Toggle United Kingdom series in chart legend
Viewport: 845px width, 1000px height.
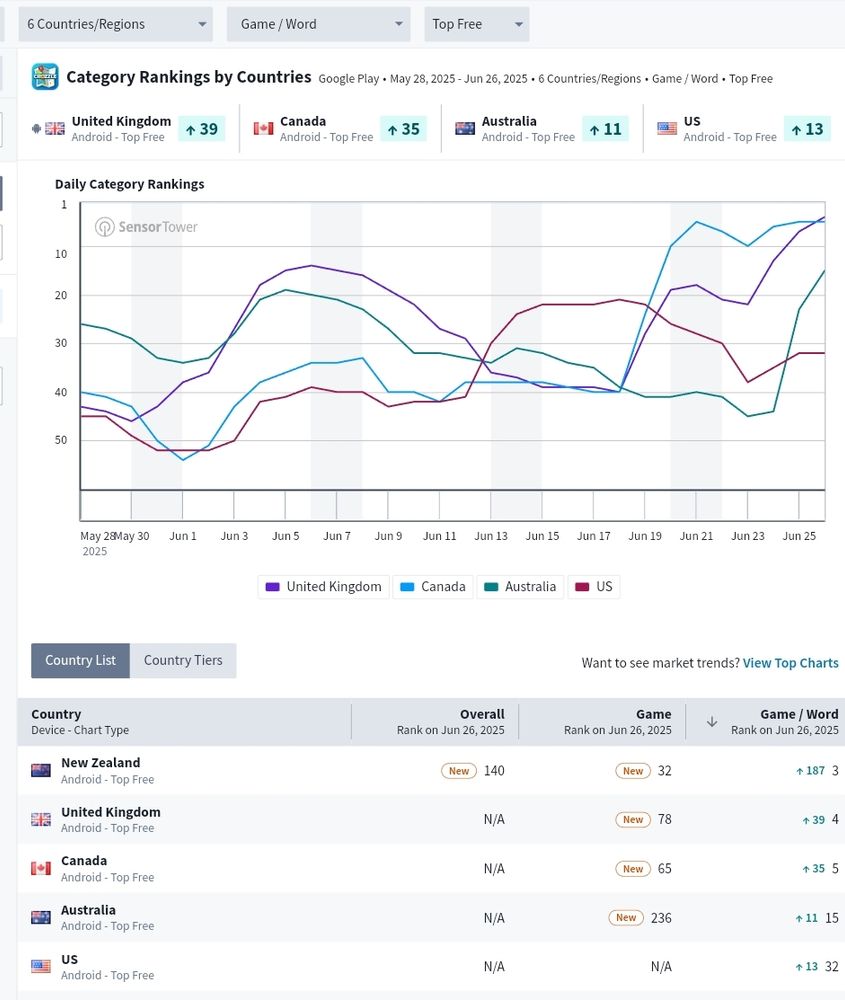324,587
